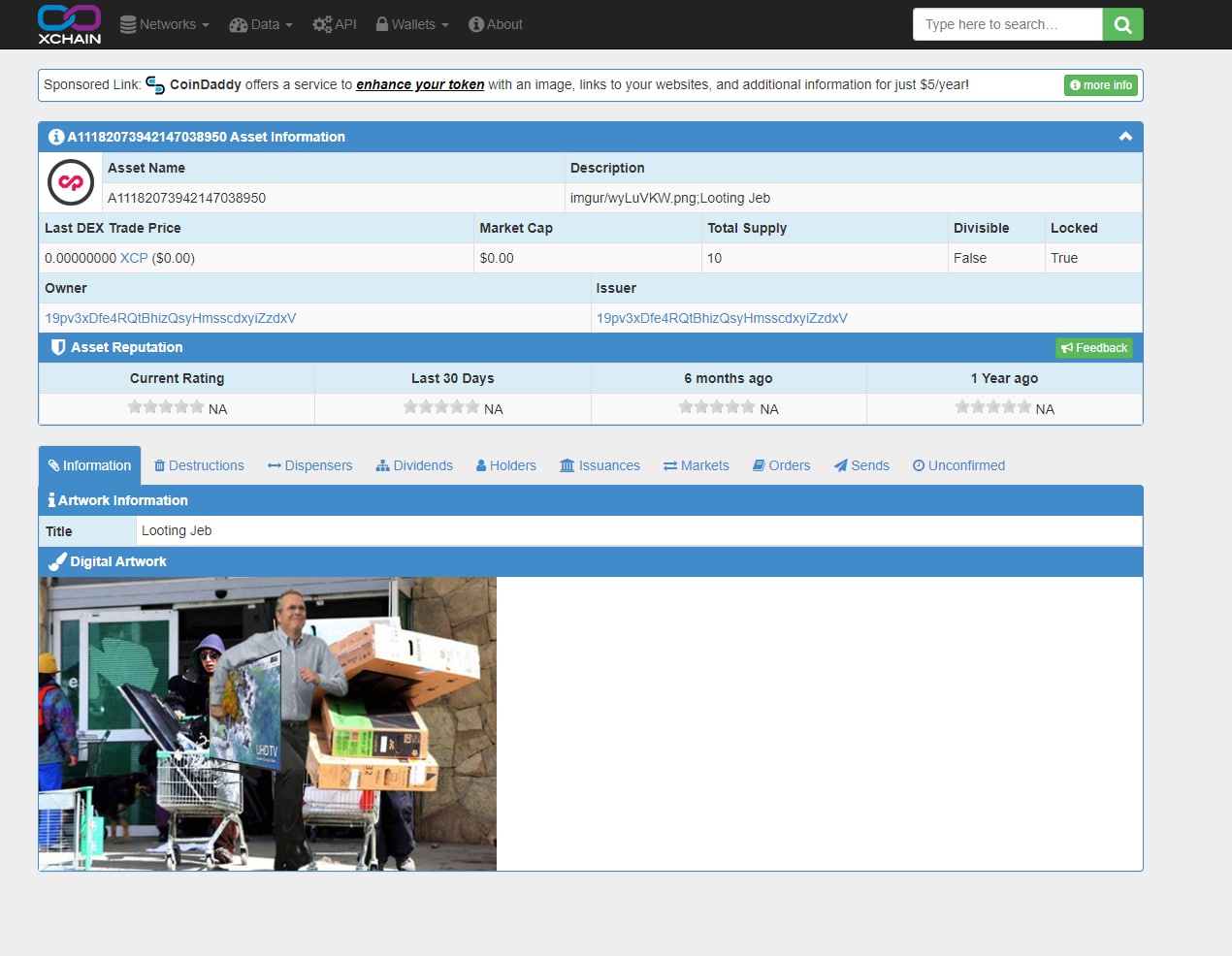Click the asset's circular Counterparty icon
Viewport: 1232px width, 956px height.
click(x=71, y=182)
